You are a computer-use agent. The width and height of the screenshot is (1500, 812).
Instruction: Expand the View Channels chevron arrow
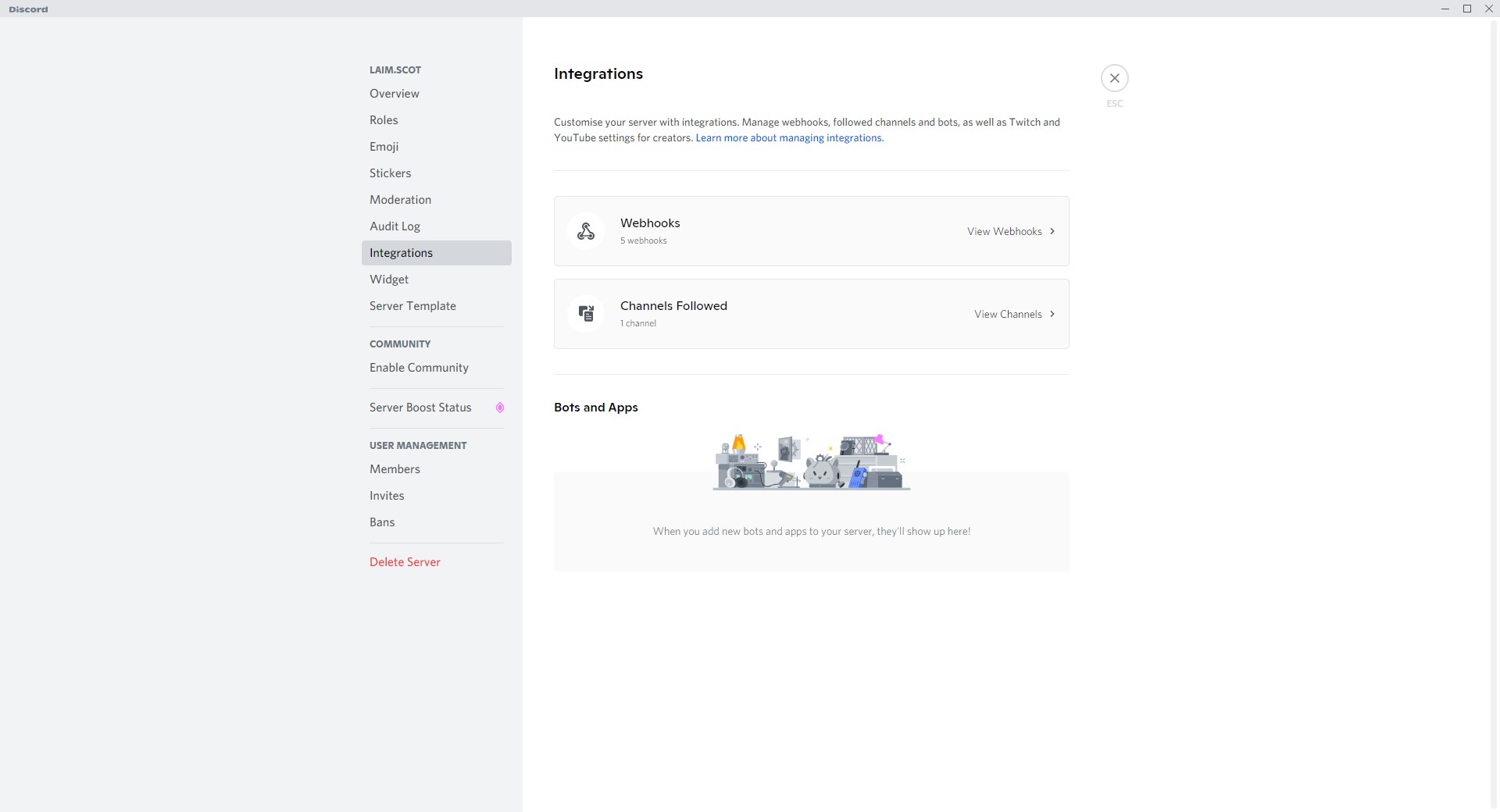tap(1052, 314)
